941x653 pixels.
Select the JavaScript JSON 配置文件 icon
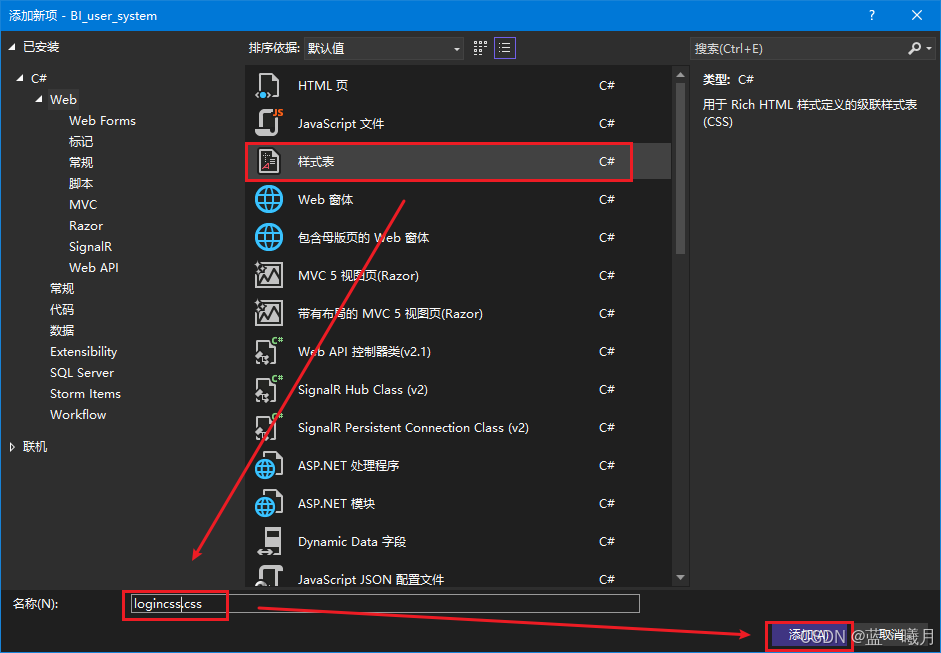(x=268, y=576)
